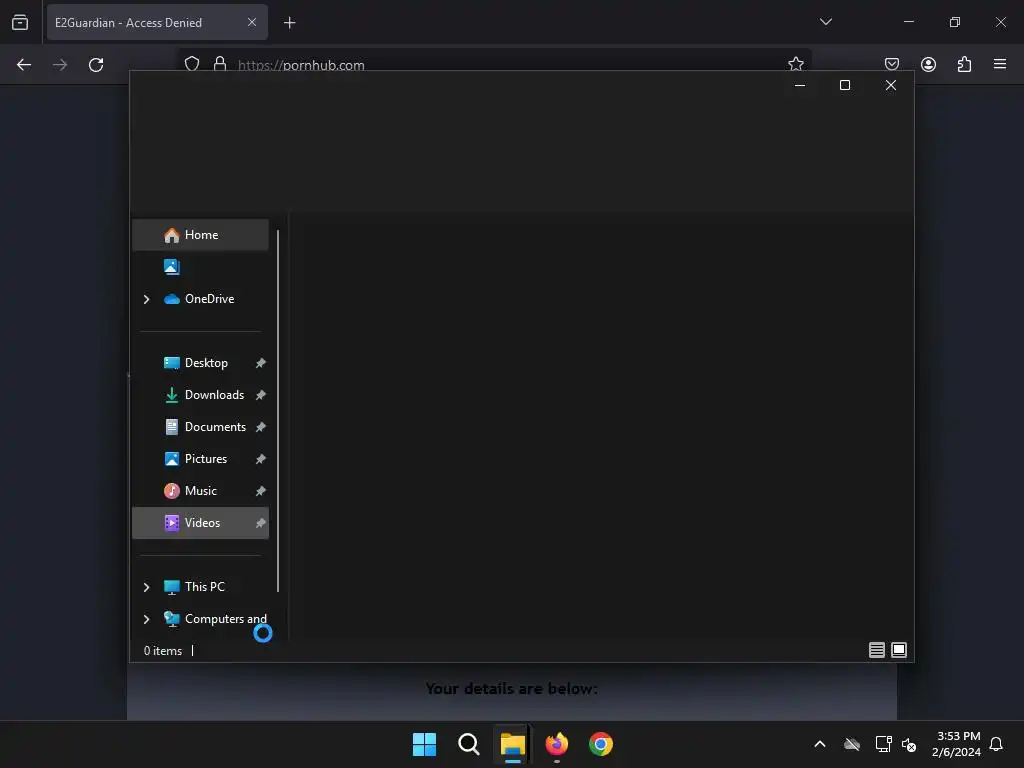Click the muted volume tray icon
1024x768 pixels.
[x=908, y=744]
